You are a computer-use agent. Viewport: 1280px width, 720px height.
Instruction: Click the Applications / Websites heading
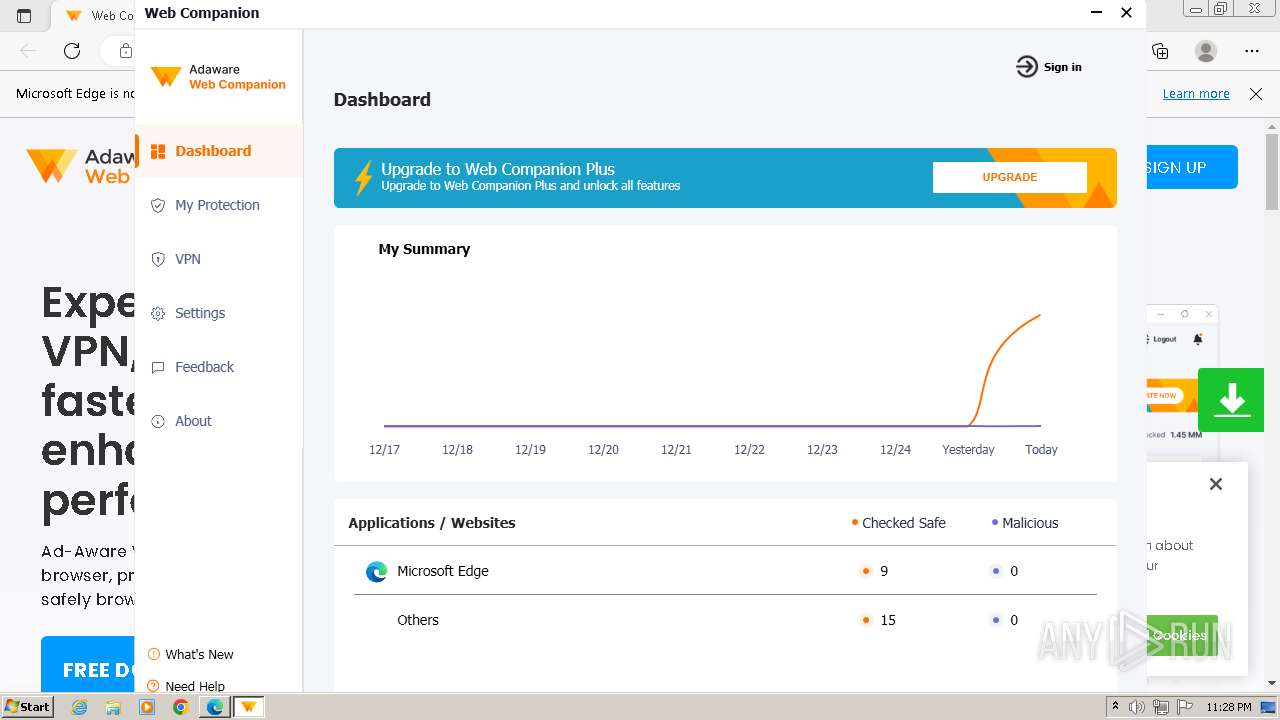(x=432, y=523)
